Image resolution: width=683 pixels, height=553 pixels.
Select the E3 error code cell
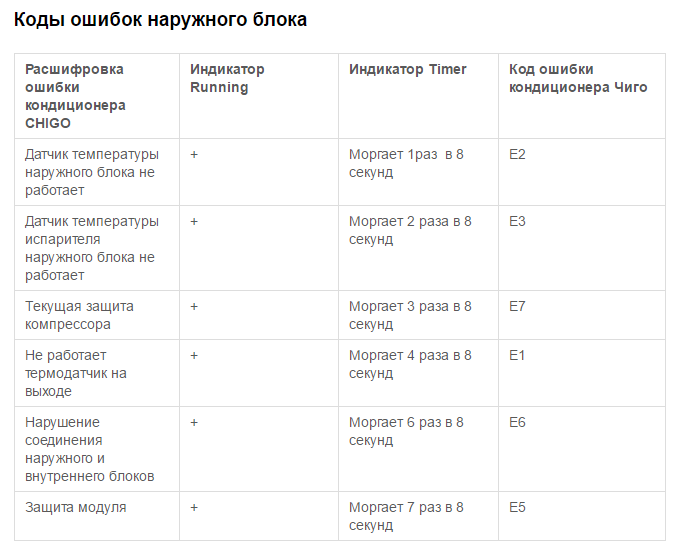(517, 221)
